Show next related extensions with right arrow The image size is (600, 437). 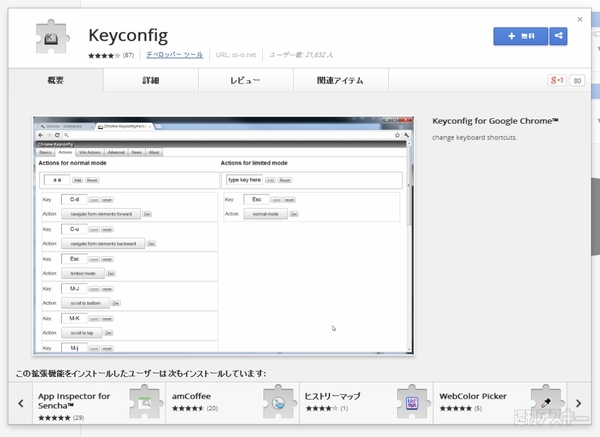coord(579,403)
